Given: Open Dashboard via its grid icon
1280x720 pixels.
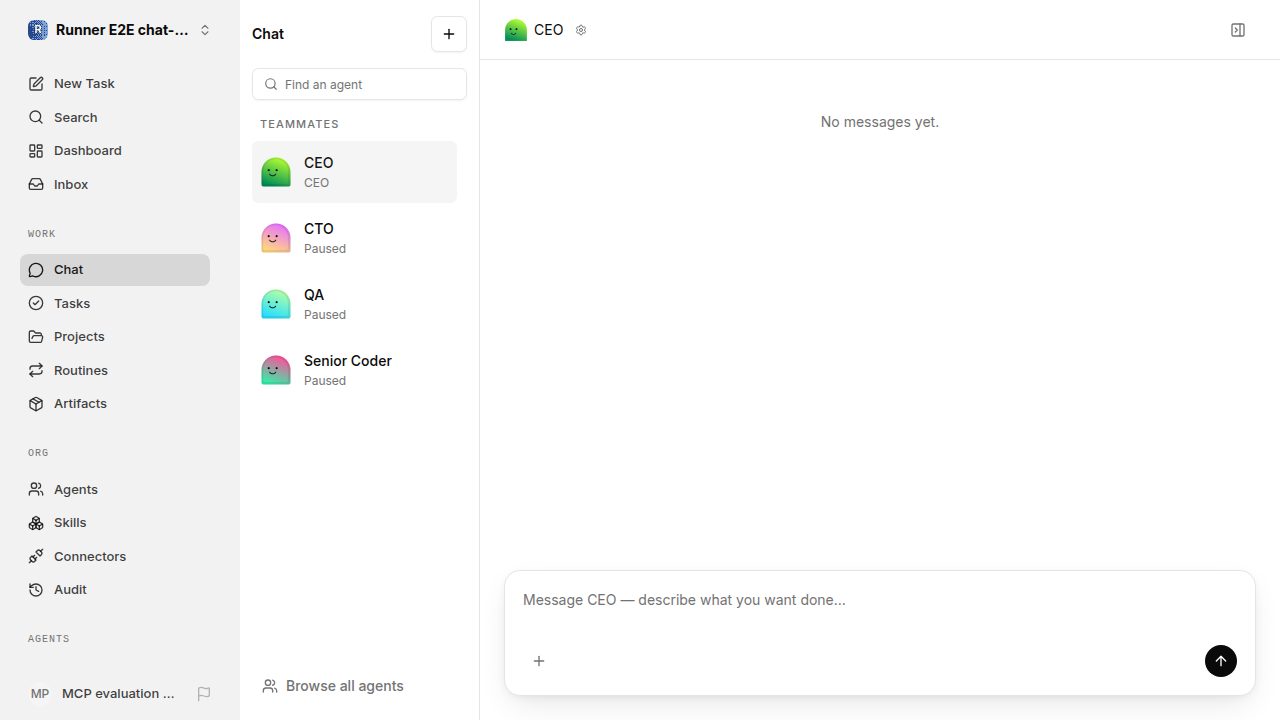Looking at the screenshot, I should (x=36, y=151).
